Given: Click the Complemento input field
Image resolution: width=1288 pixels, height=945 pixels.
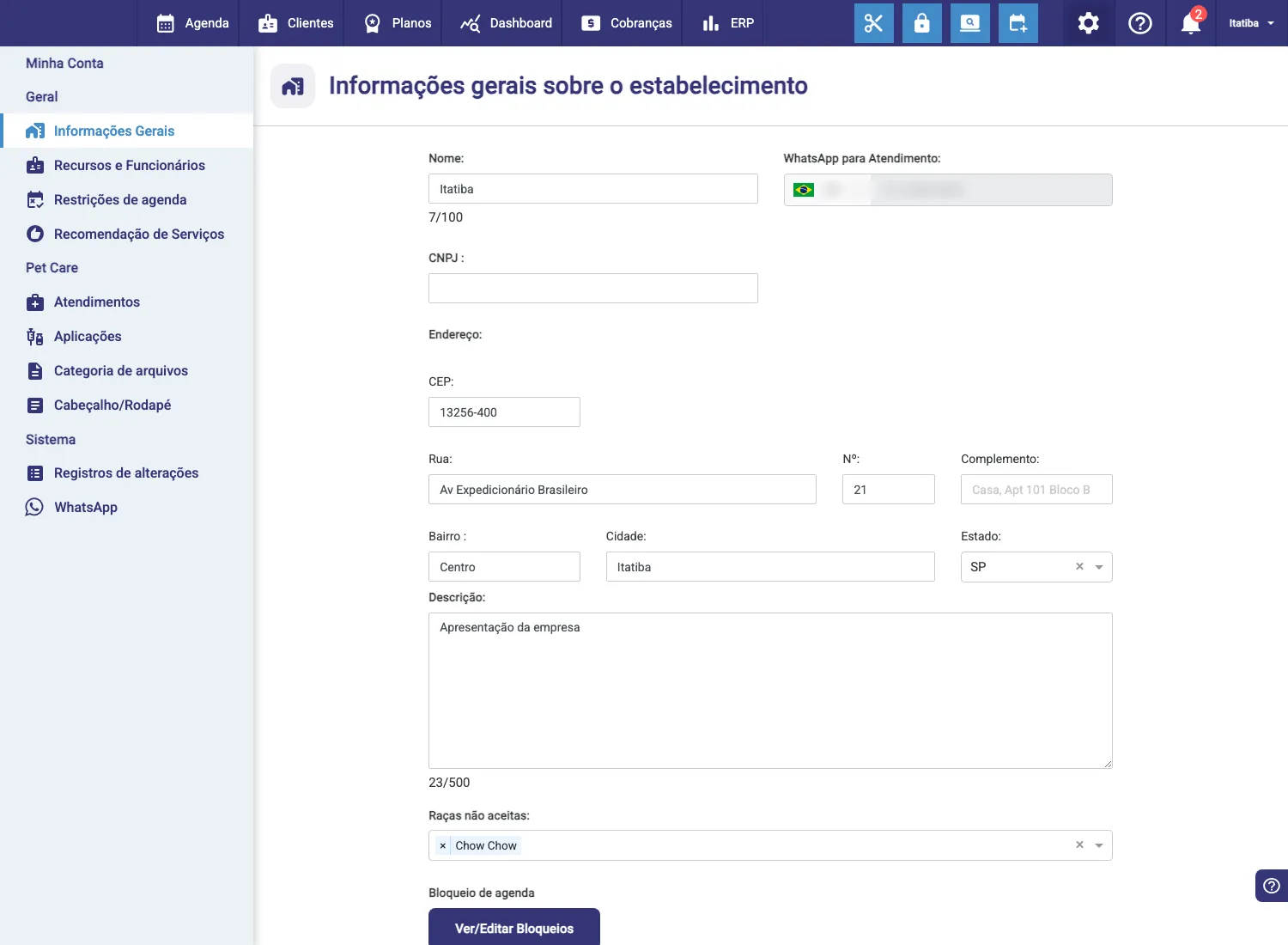Looking at the screenshot, I should pos(1036,490).
